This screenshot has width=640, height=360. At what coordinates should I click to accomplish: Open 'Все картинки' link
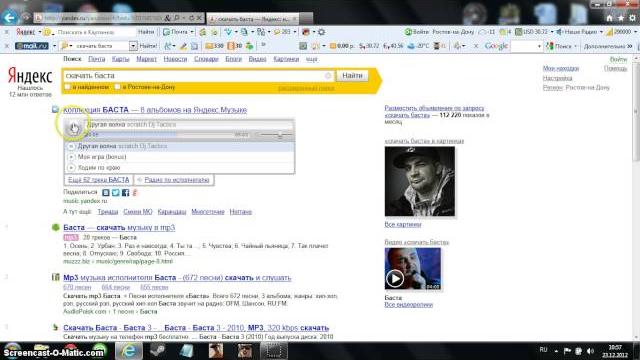point(403,224)
